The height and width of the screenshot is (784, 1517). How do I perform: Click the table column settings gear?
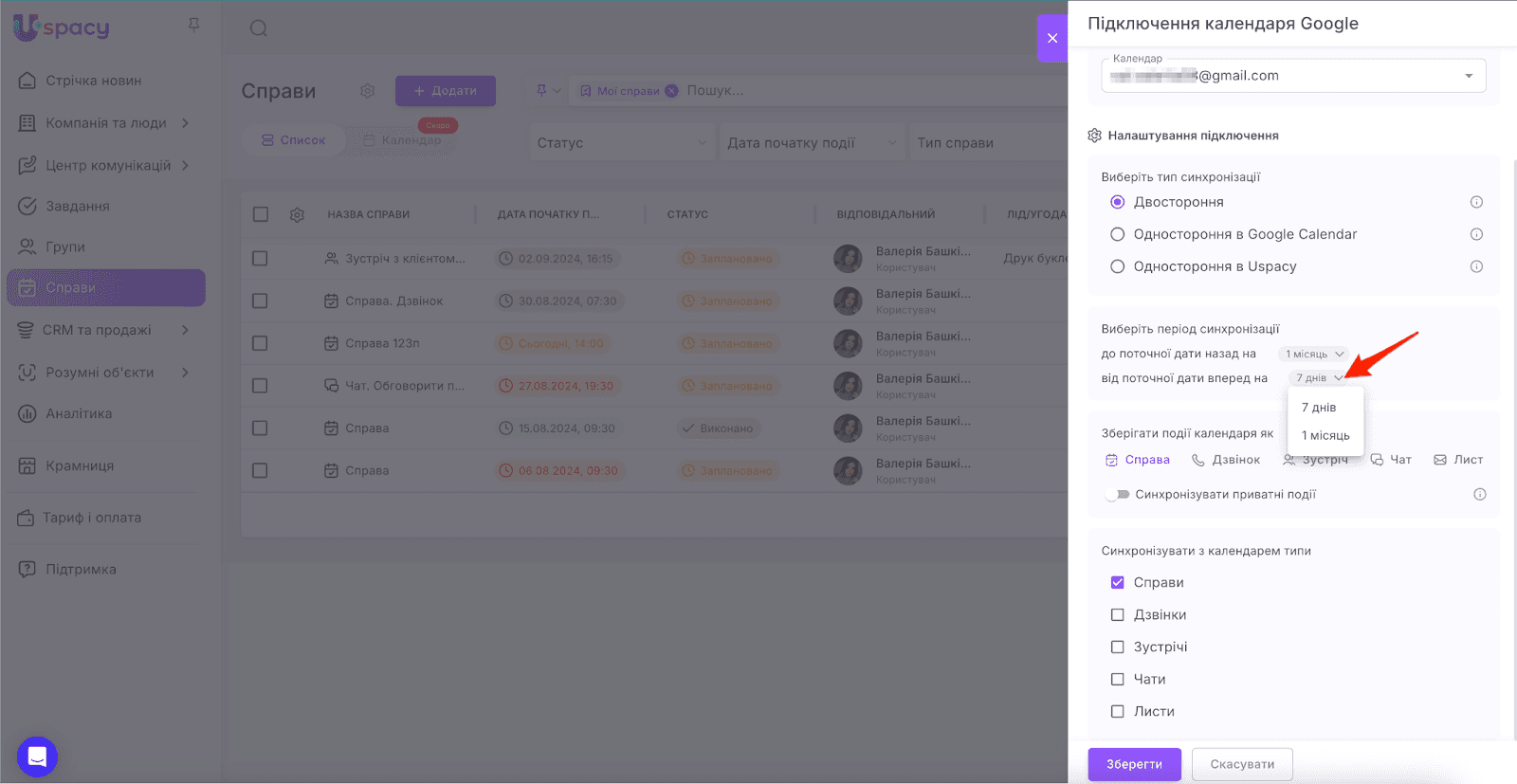click(297, 215)
